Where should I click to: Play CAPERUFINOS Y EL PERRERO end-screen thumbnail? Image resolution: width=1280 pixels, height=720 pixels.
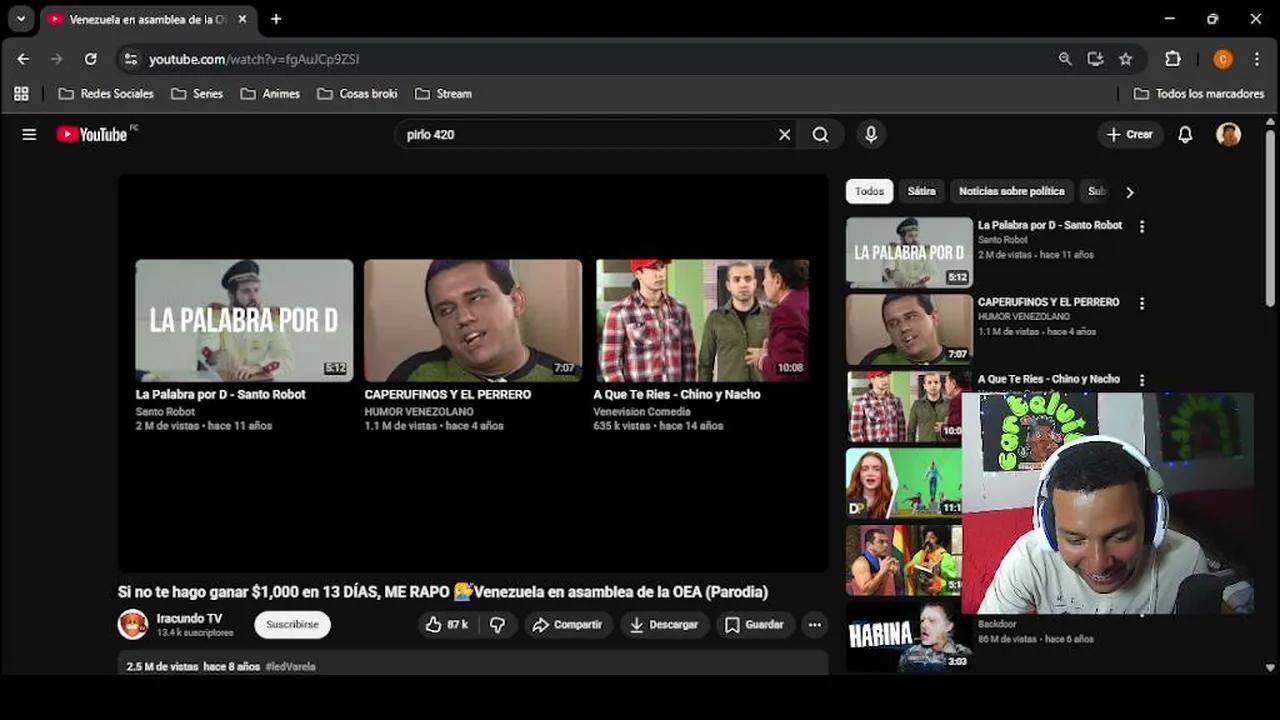coord(473,320)
